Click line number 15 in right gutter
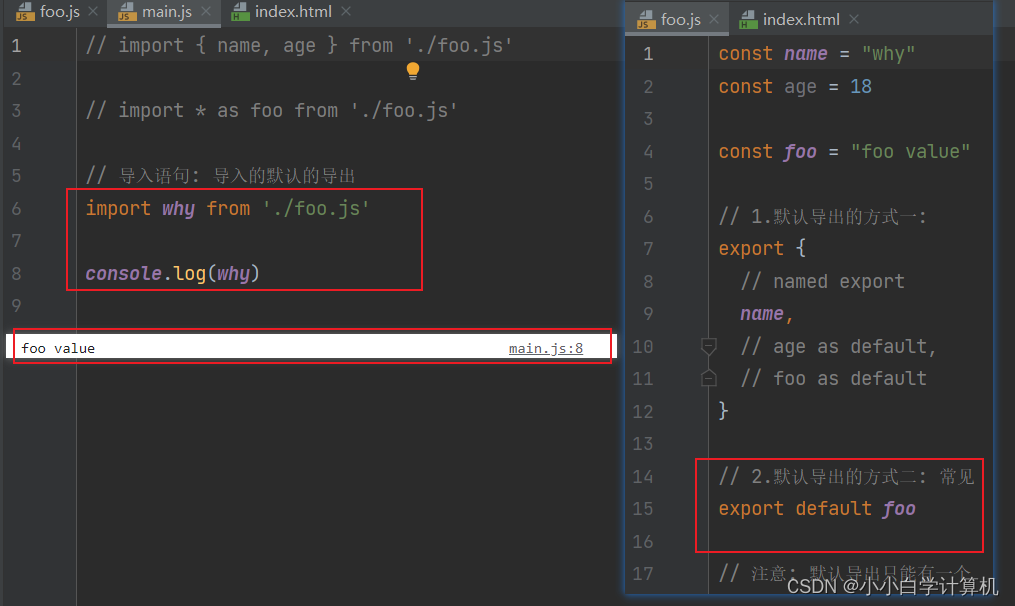Screen dimensions: 1015x606 point(643,509)
